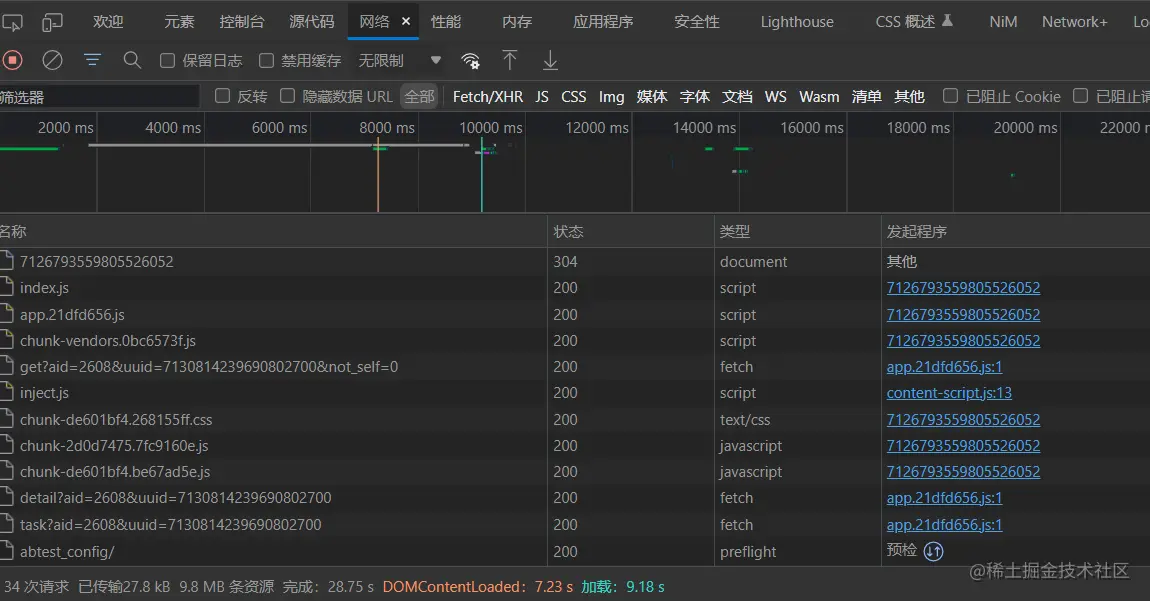Open initiator link in index.js row

(963, 288)
